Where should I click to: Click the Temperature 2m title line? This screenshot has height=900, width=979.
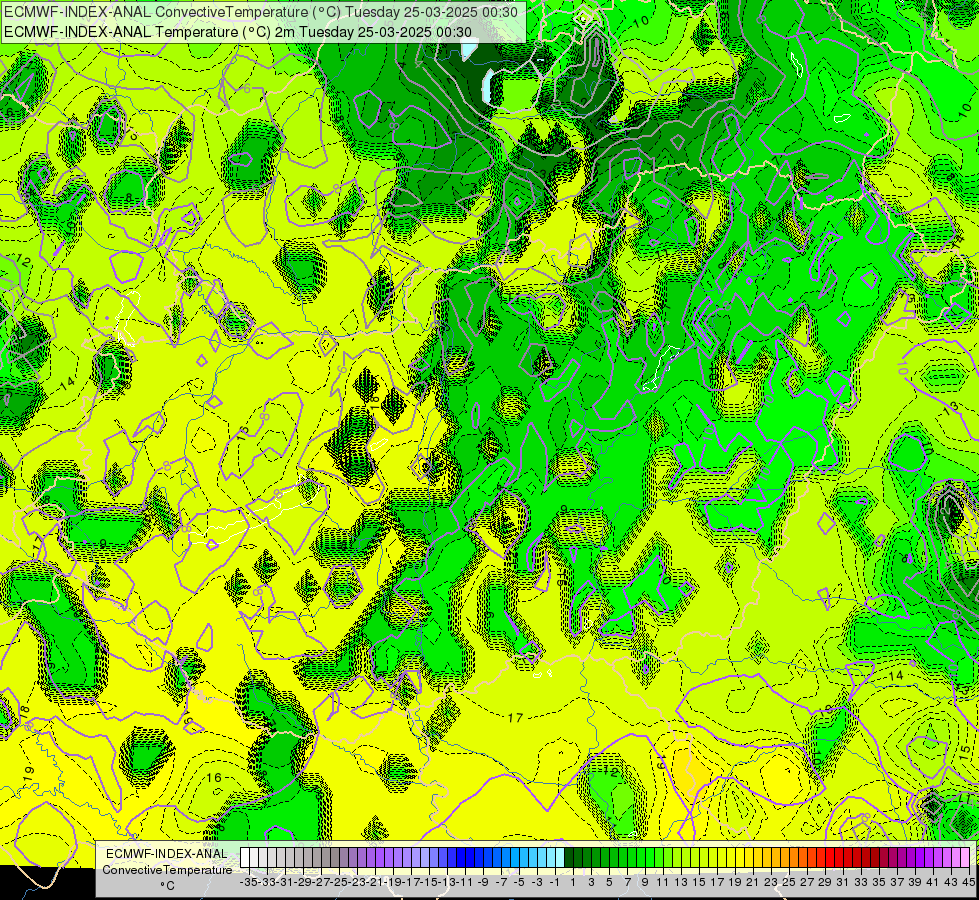237,32
